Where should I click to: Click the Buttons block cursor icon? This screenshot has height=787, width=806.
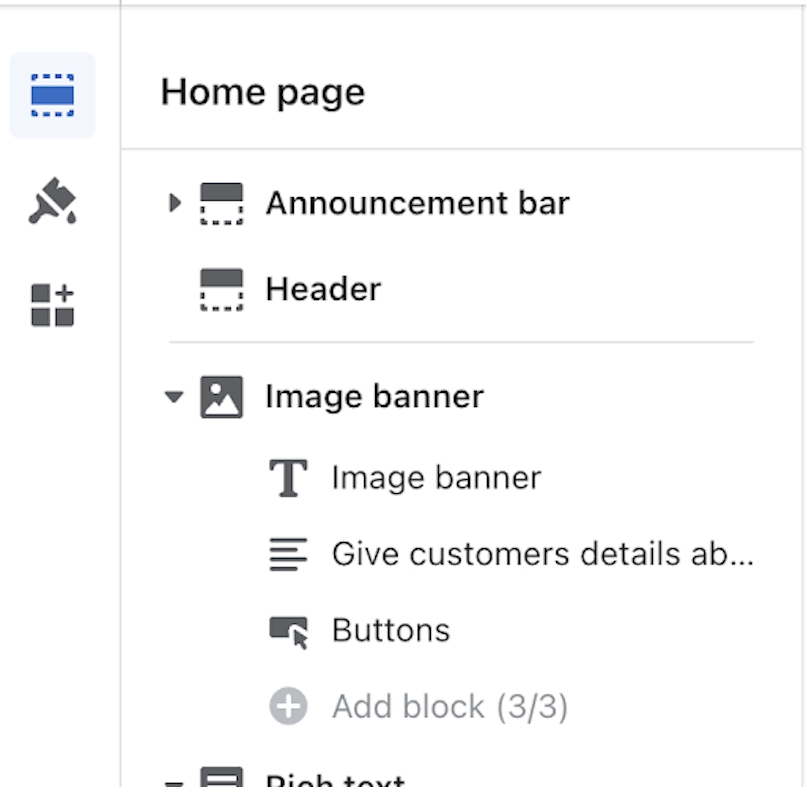(x=288, y=631)
